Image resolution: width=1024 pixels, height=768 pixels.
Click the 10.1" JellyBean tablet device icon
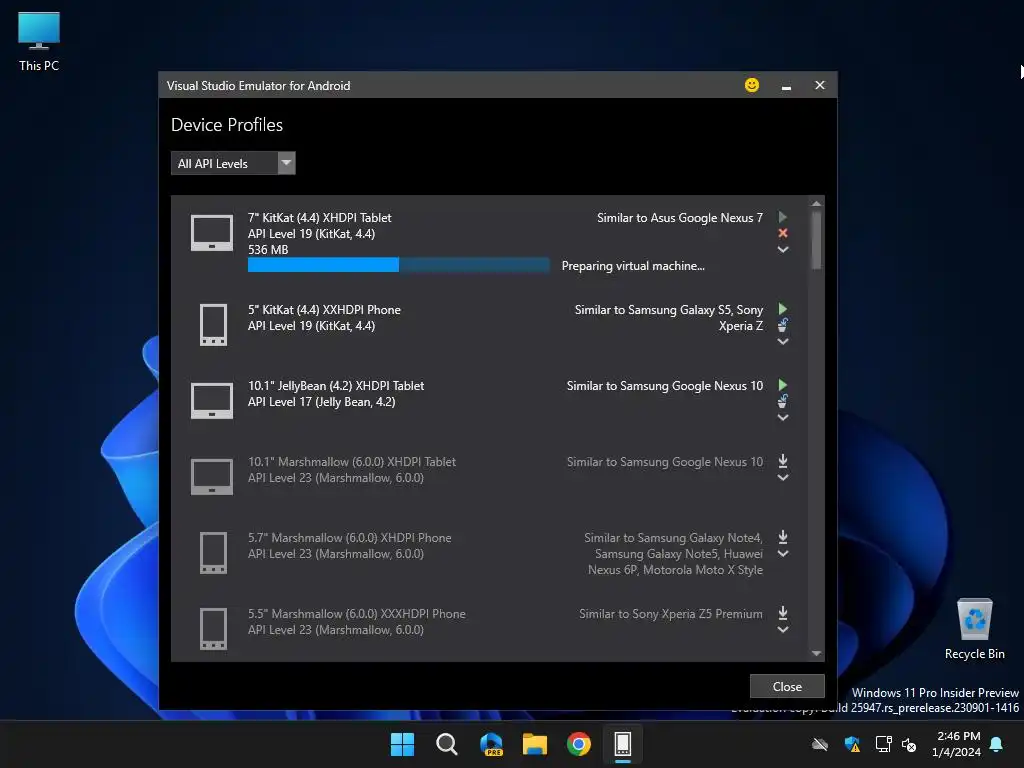(212, 400)
